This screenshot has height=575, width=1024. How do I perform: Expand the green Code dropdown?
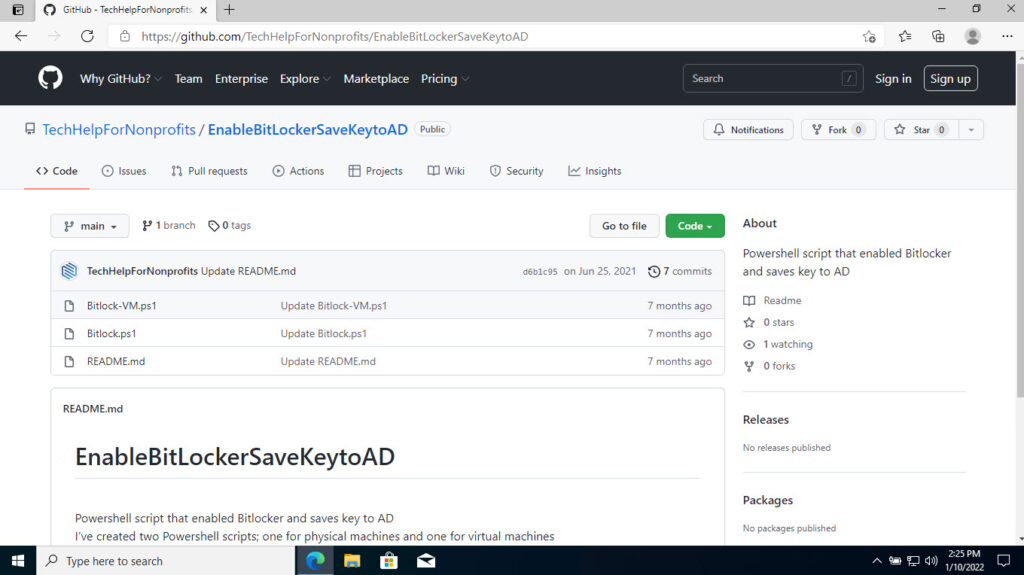[695, 225]
